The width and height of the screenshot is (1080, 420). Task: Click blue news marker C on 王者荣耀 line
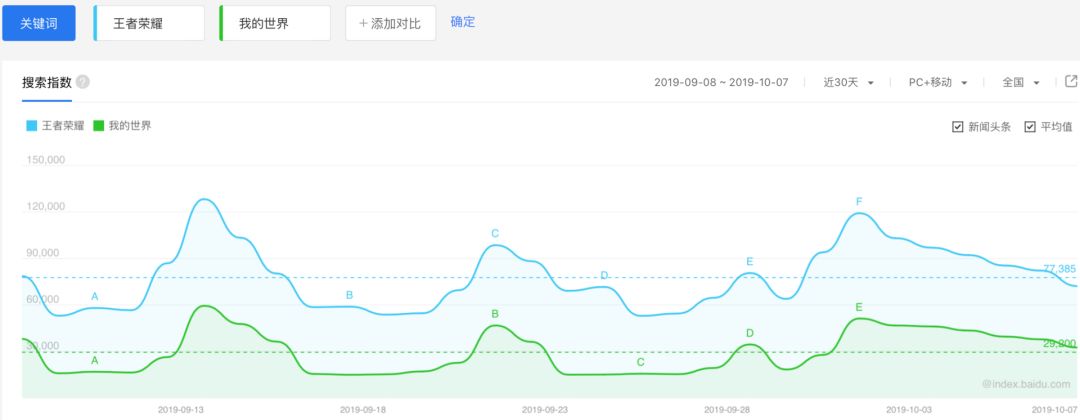(x=495, y=233)
